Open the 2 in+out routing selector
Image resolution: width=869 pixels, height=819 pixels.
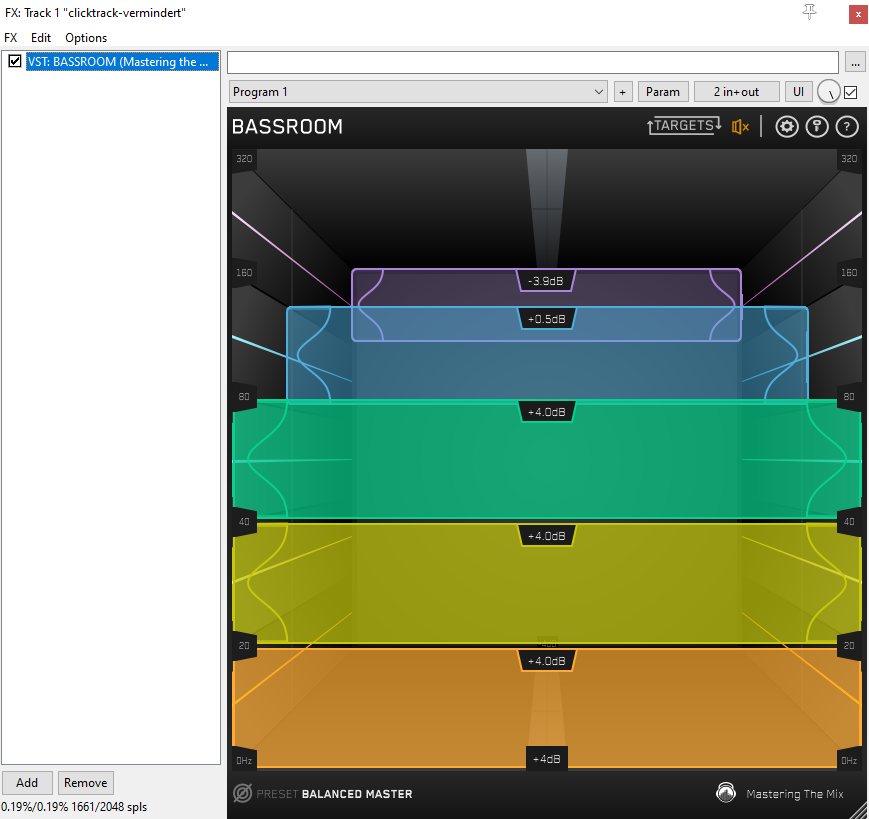(x=736, y=92)
